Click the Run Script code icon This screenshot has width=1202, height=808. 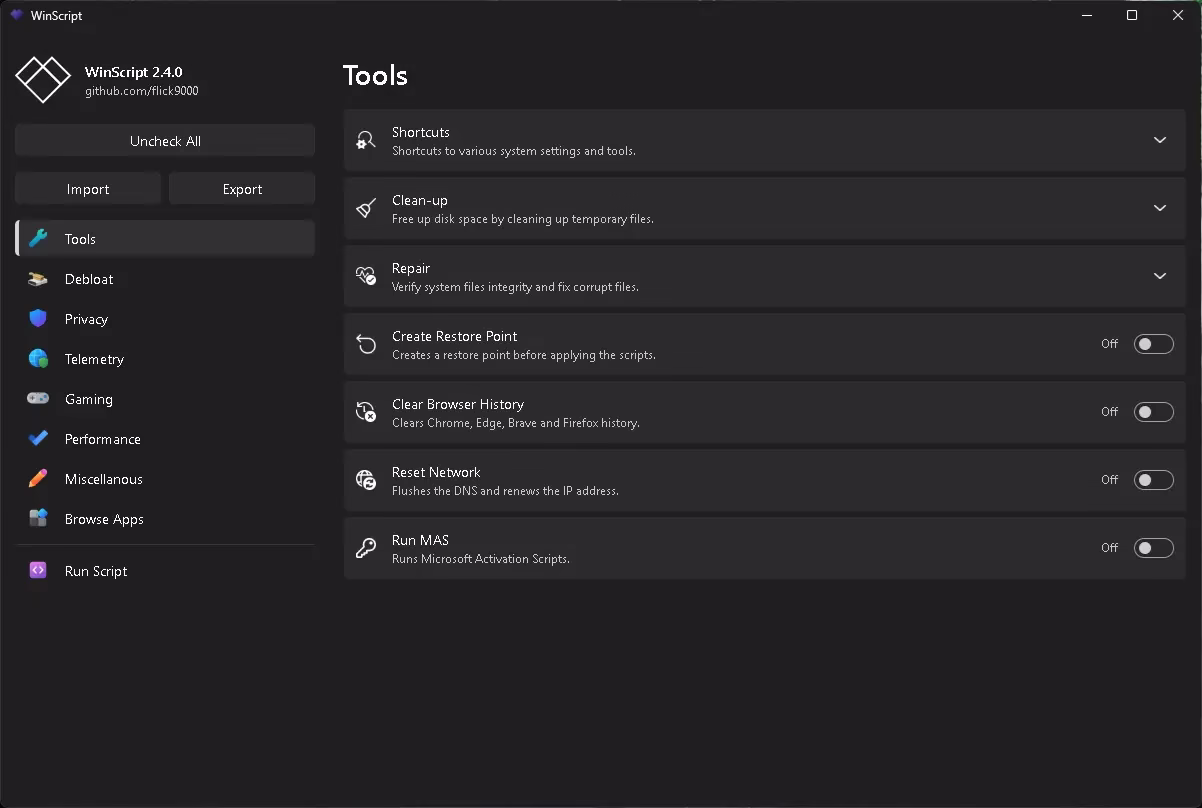pyautogui.click(x=38, y=571)
